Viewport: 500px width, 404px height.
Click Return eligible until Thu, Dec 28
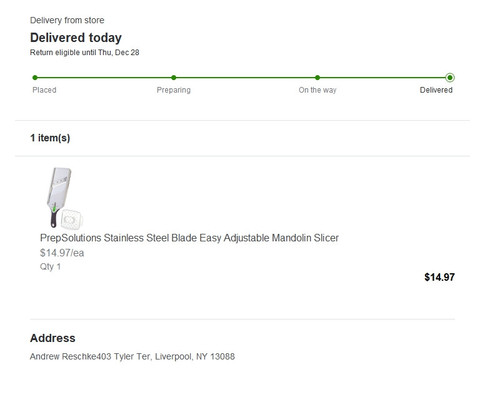[84, 52]
